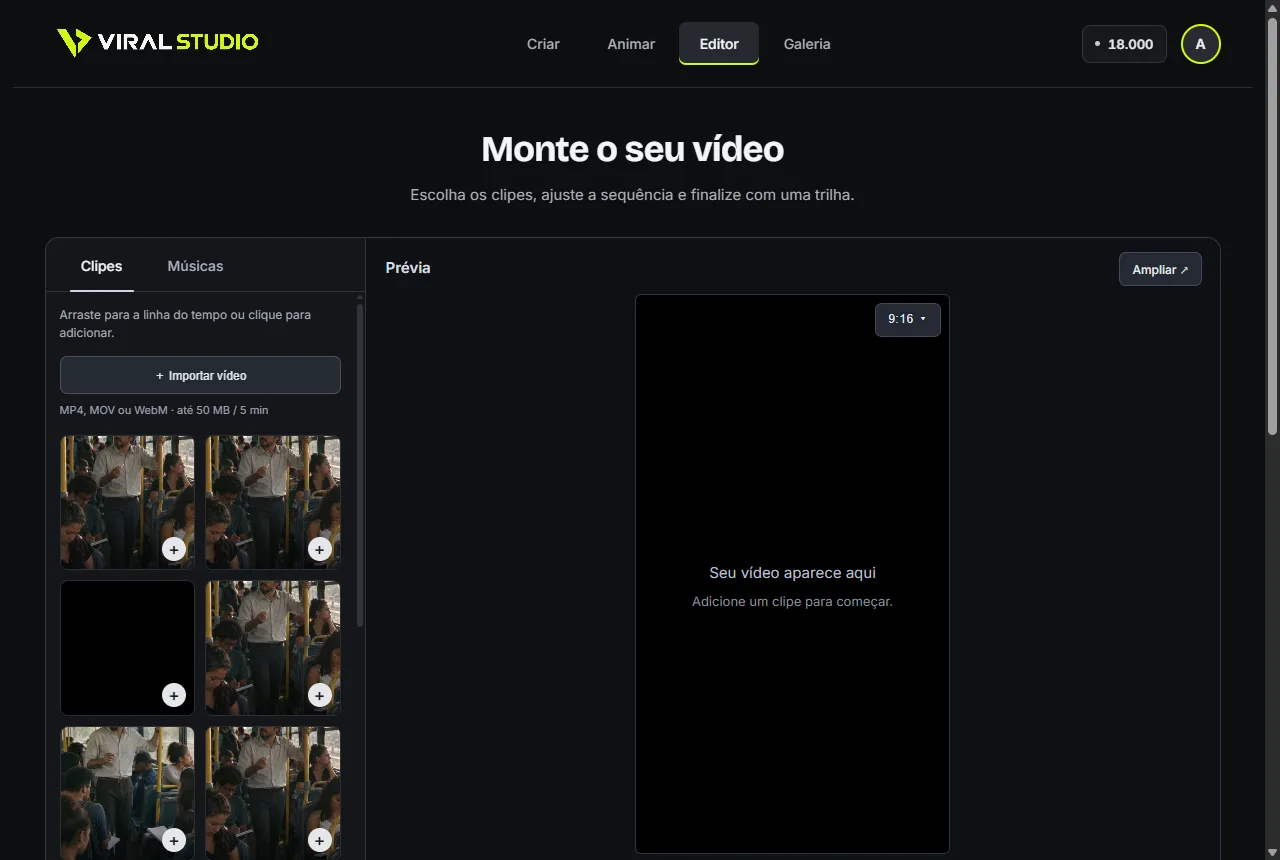Open the user avatar 'A' menu
Screen dimensions: 1280x860
(x=1200, y=44)
